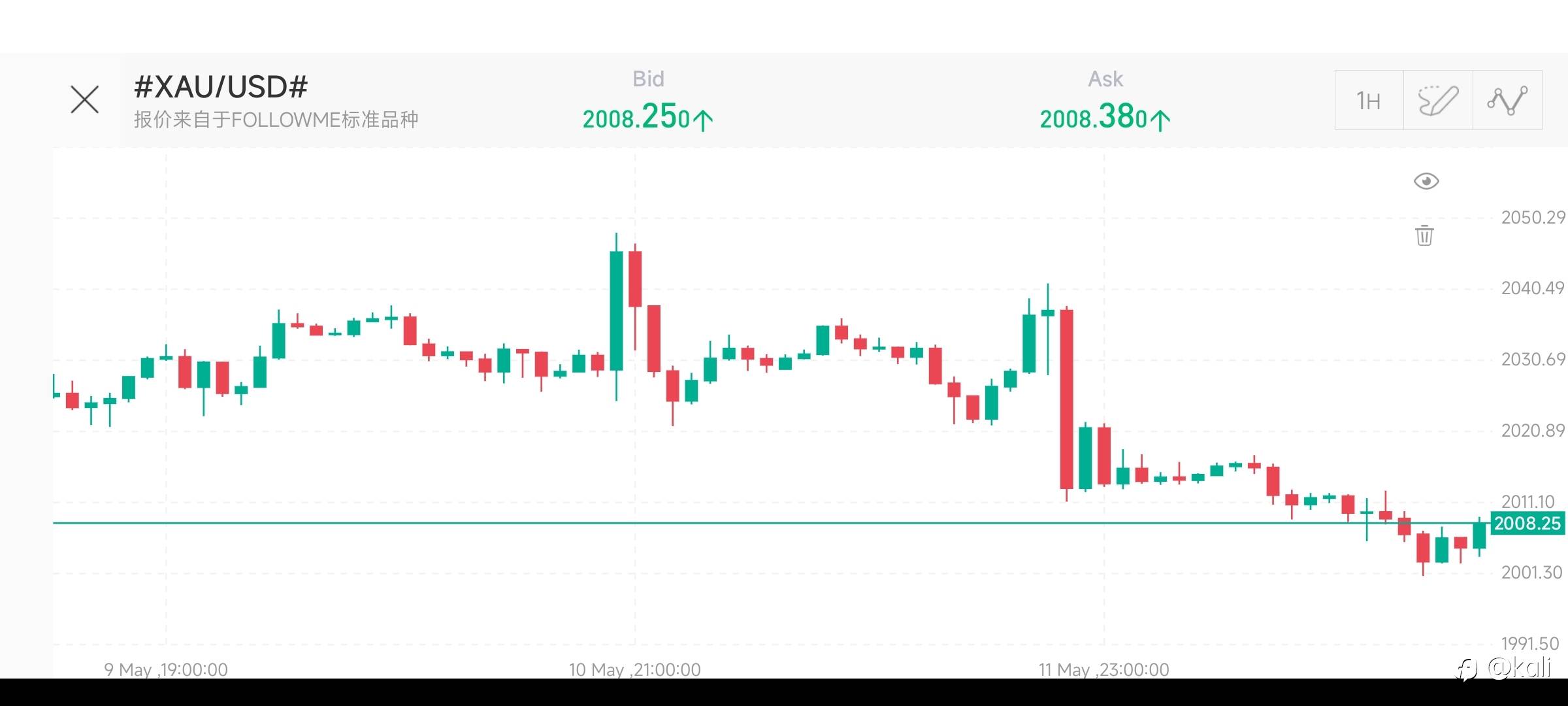Click the large red candle near 11 May
Screen dimensions: 1568x706
(1066, 399)
